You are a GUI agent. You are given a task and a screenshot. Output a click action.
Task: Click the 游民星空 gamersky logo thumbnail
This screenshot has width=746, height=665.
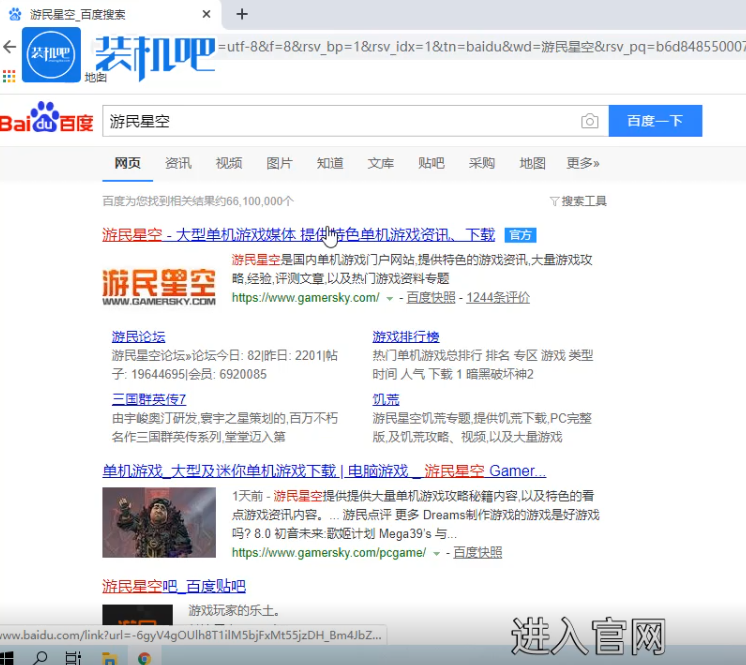pyautogui.click(x=159, y=287)
